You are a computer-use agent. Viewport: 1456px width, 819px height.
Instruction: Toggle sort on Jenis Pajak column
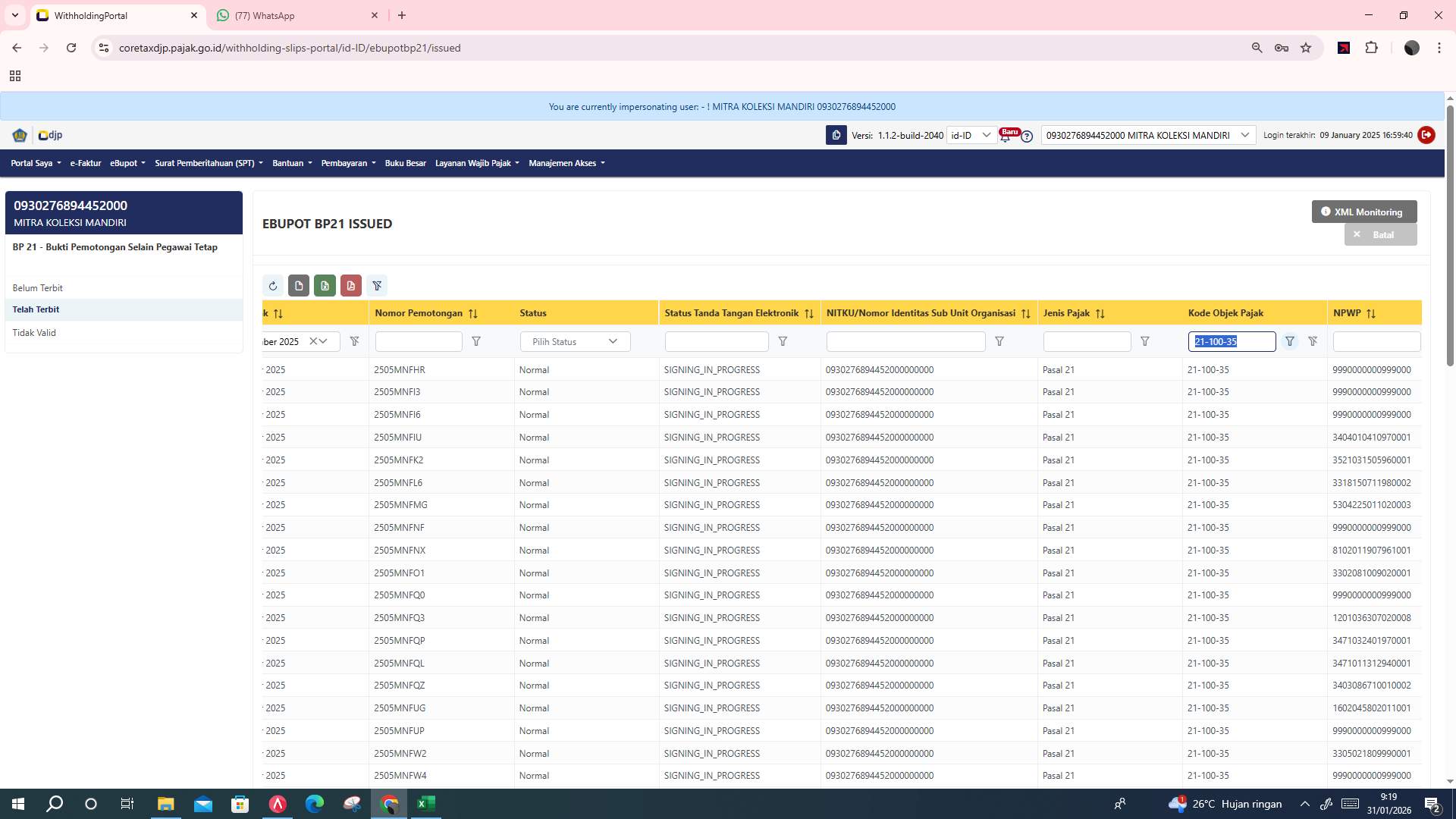1100,312
